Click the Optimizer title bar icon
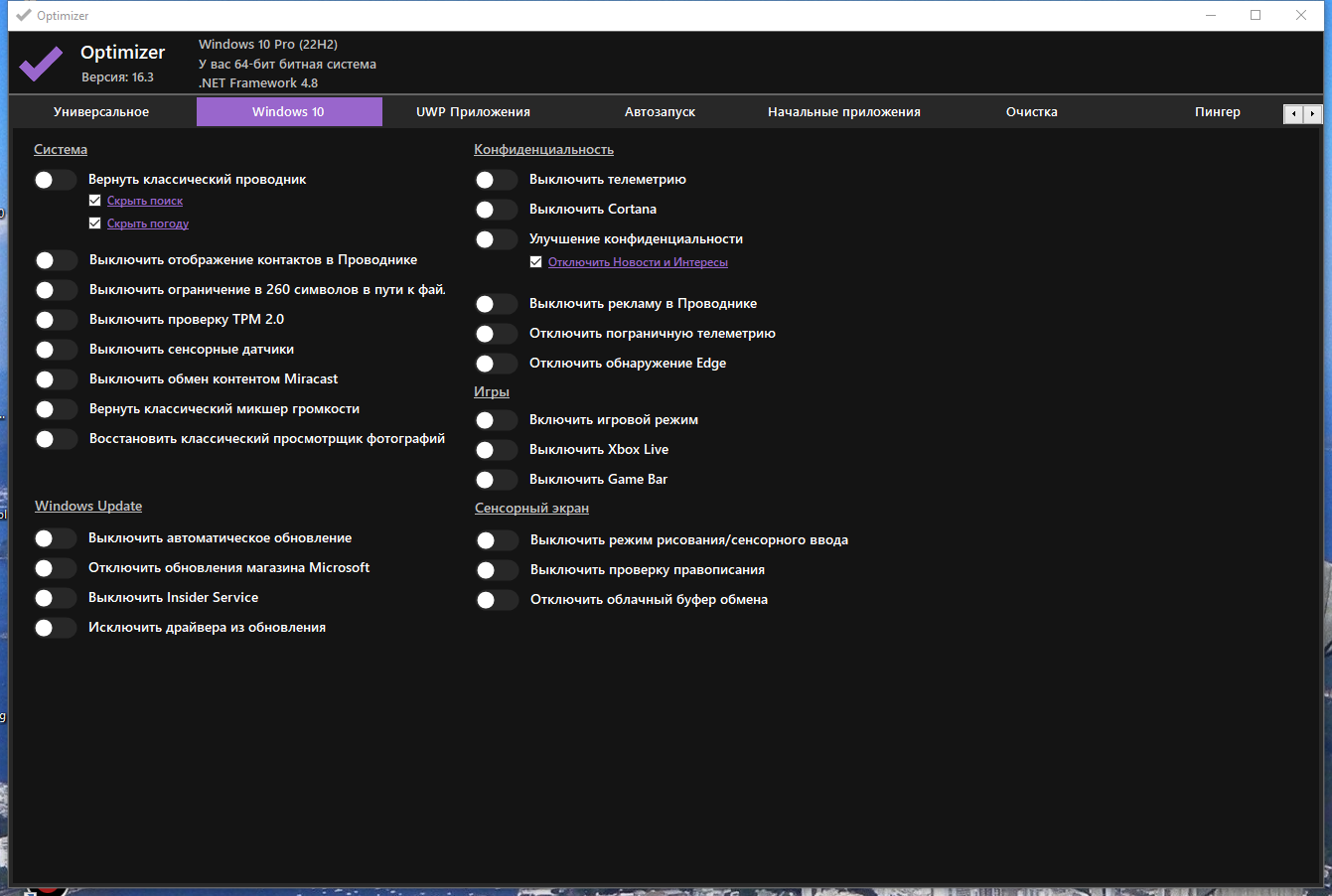This screenshot has height=896, width=1332. 24,15
